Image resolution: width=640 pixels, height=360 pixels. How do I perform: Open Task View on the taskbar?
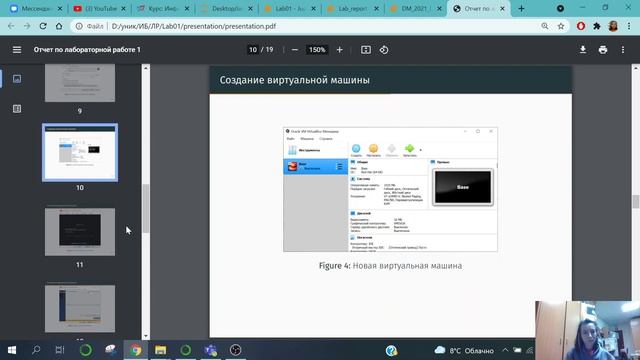point(60,350)
